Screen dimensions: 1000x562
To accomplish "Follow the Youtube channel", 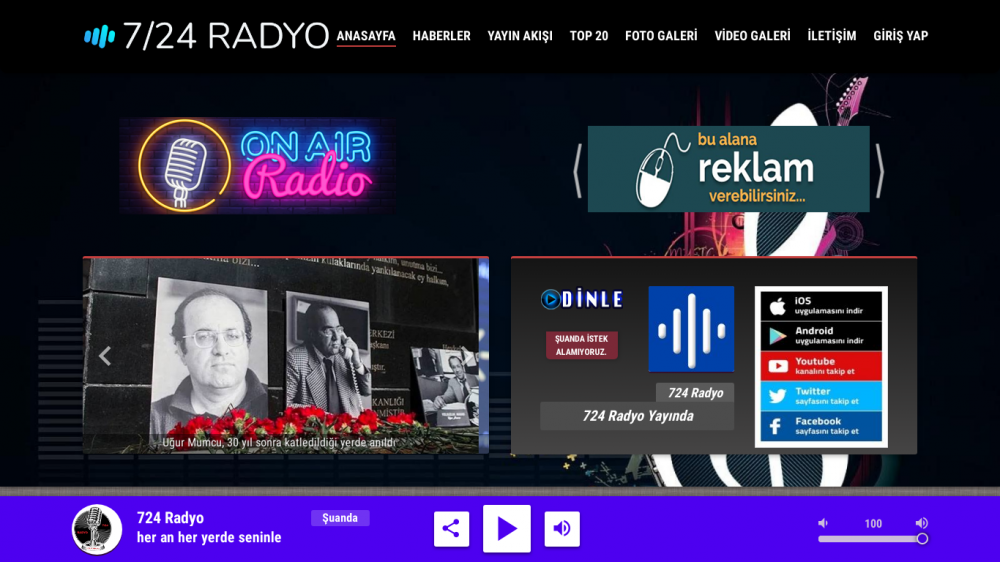I will pos(821,366).
